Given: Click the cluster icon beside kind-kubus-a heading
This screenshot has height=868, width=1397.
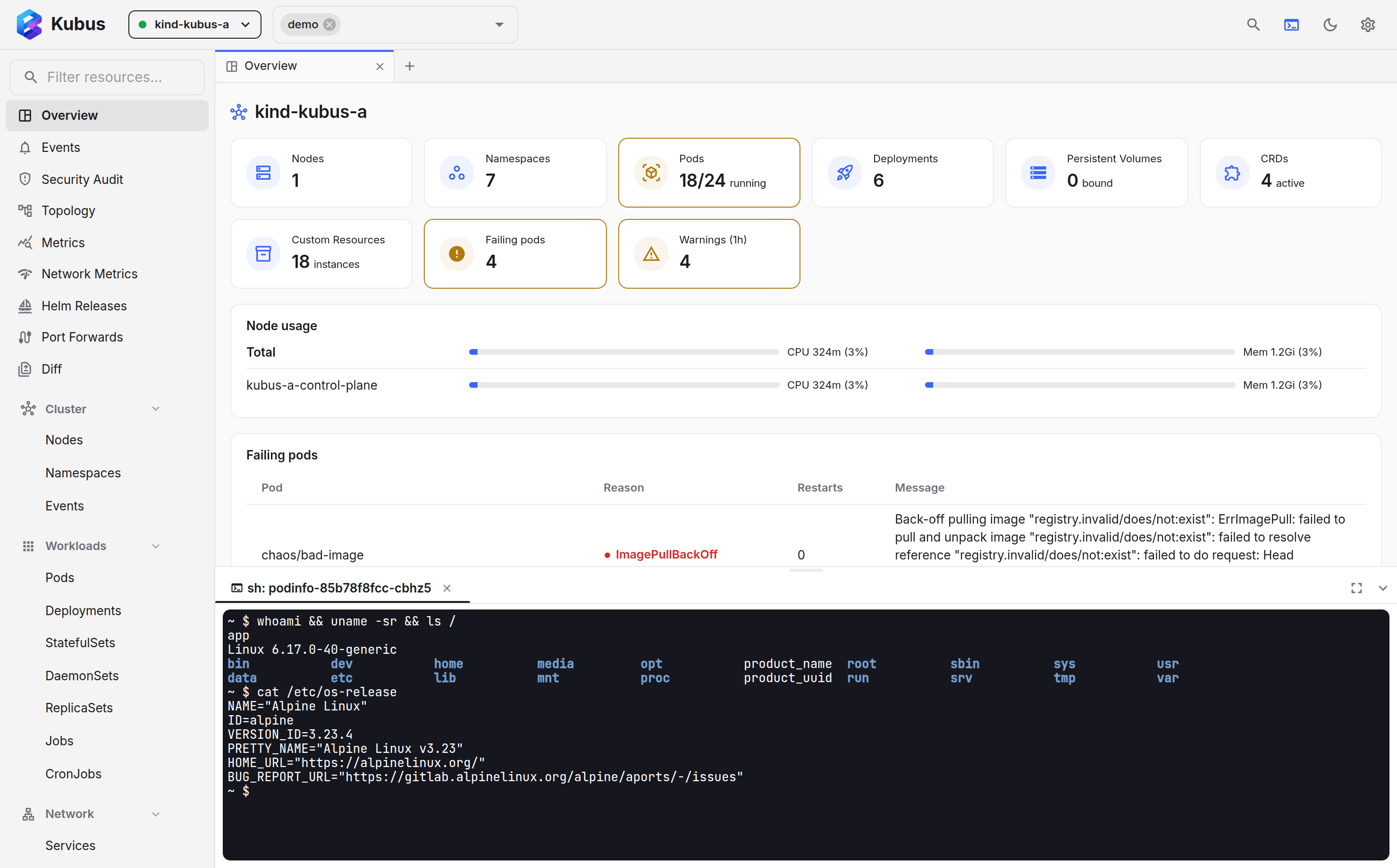Looking at the screenshot, I should [x=239, y=112].
